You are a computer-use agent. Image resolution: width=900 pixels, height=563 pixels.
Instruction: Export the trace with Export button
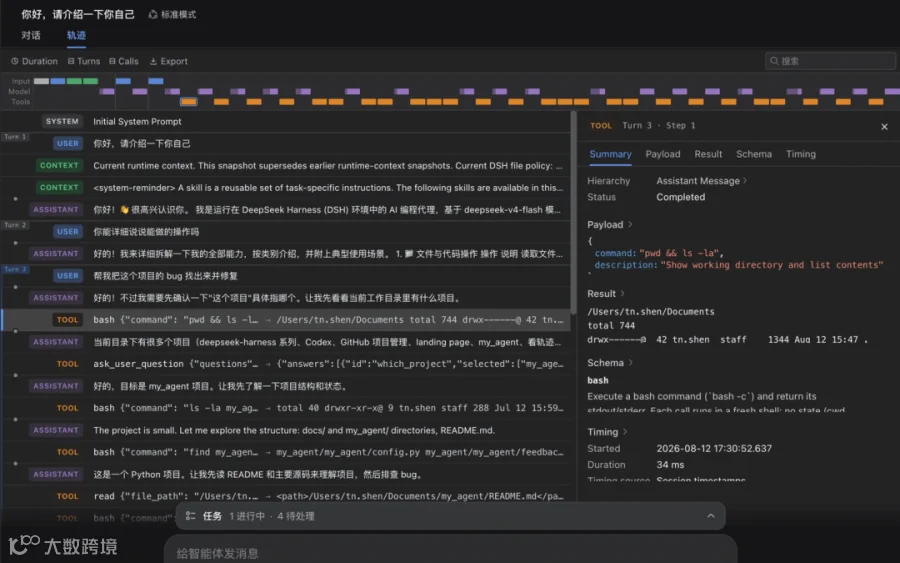pos(169,61)
